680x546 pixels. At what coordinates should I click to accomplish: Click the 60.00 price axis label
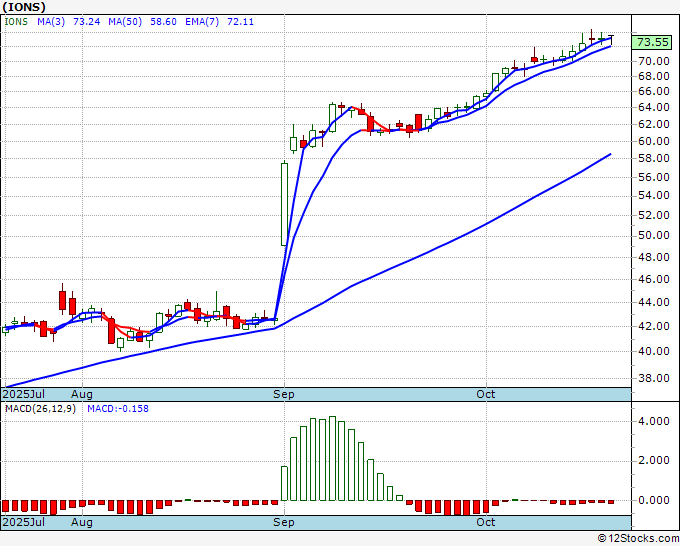[653, 141]
